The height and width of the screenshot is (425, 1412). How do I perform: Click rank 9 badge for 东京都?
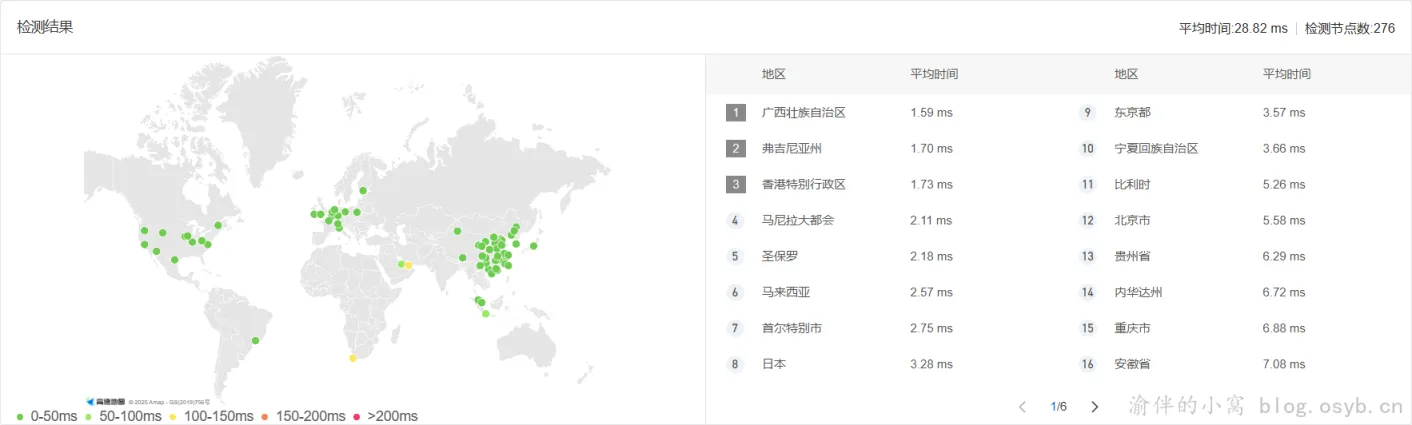[1088, 113]
